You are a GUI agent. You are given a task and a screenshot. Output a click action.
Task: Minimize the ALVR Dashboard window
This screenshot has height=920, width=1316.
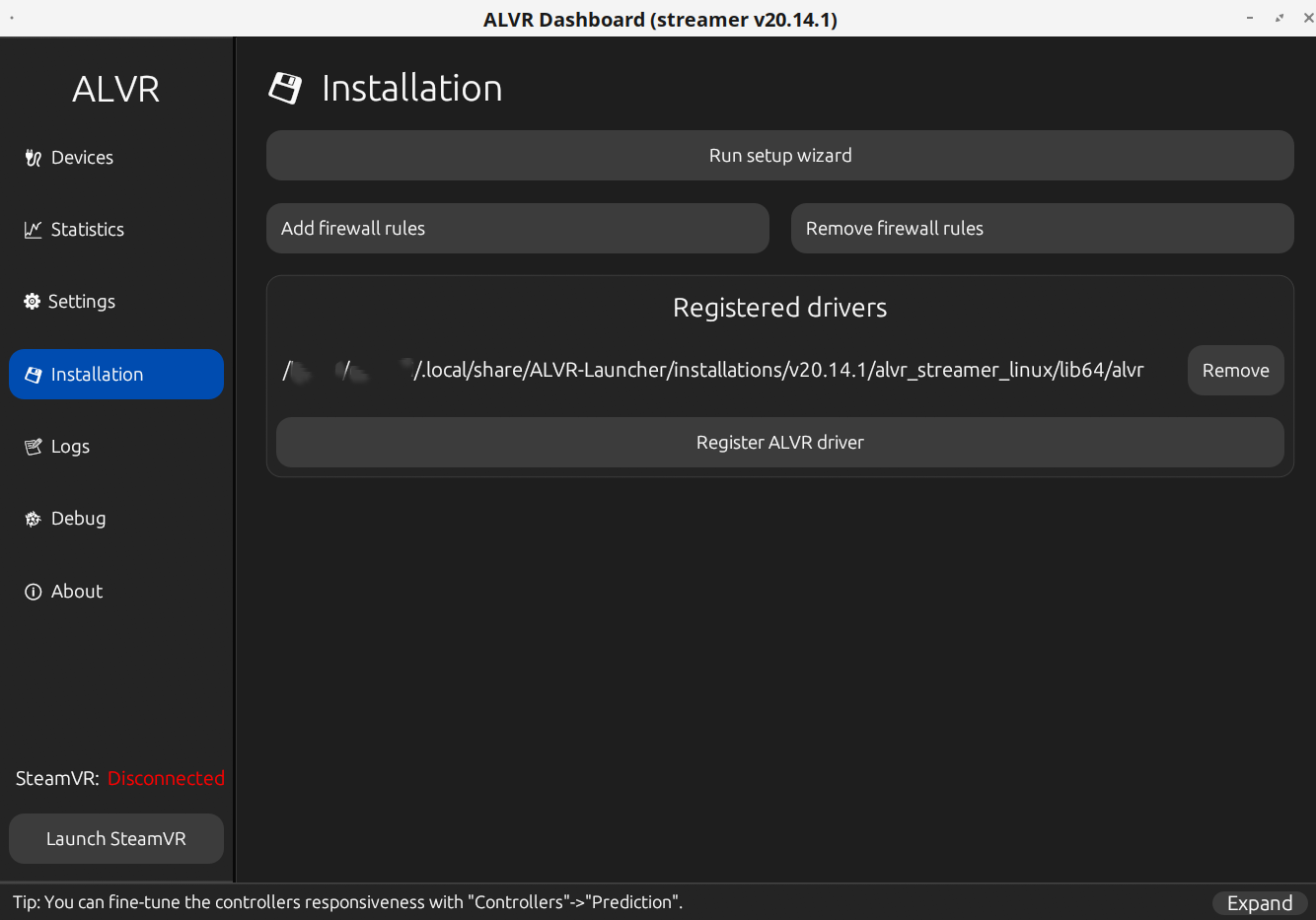tap(1250, 18)
